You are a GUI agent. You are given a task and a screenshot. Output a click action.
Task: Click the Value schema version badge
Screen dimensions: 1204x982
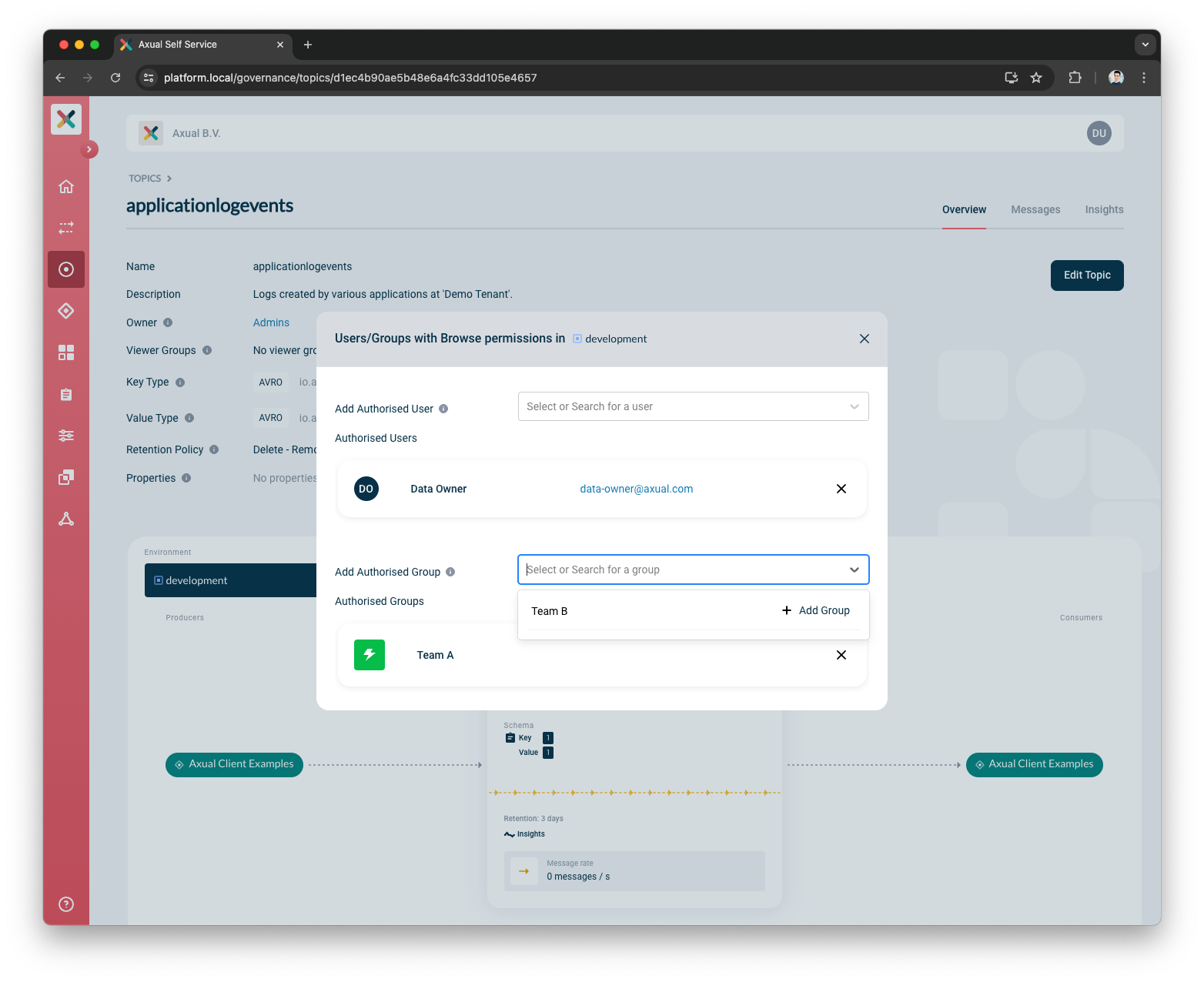548,753
